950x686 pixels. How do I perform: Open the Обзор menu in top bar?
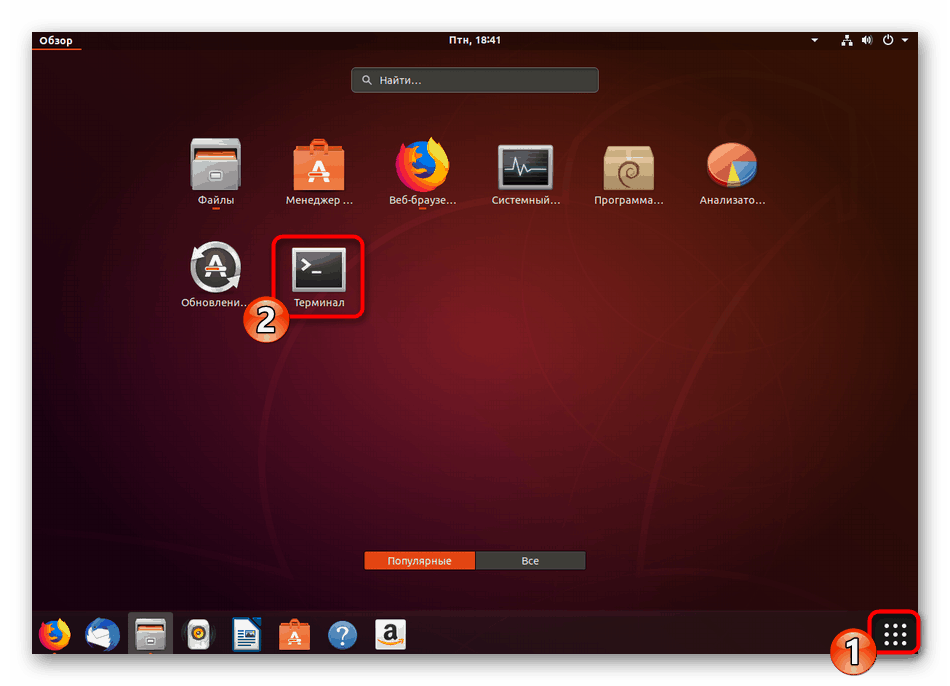56,40
